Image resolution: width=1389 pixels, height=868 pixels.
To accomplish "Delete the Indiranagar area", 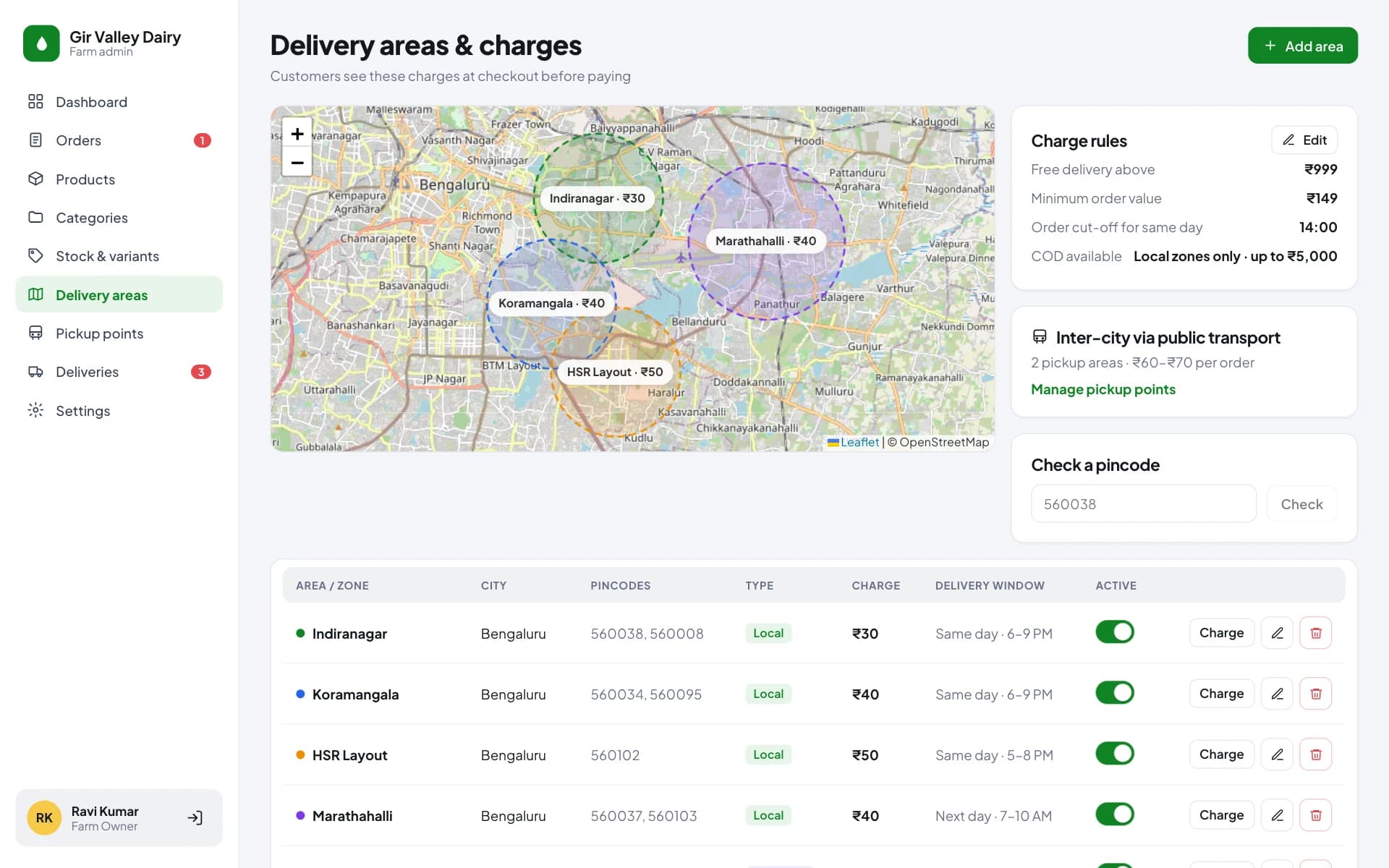I will pos(1316,633).
